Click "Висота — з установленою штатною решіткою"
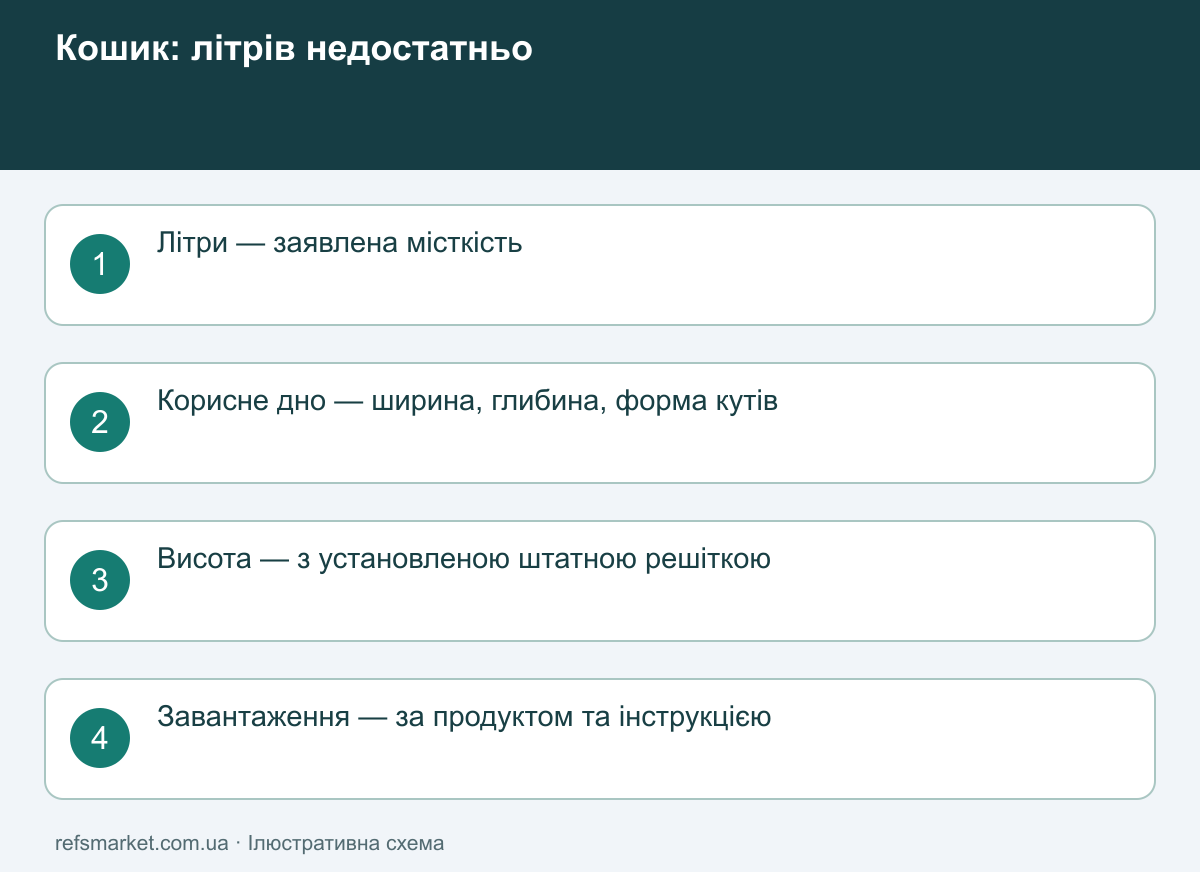 (x=464, y=559)
